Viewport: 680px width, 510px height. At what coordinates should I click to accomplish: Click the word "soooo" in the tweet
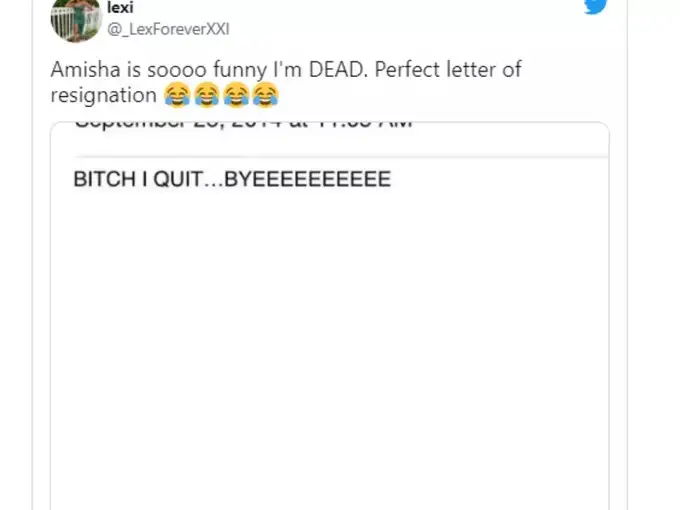[x=177, y=69]
